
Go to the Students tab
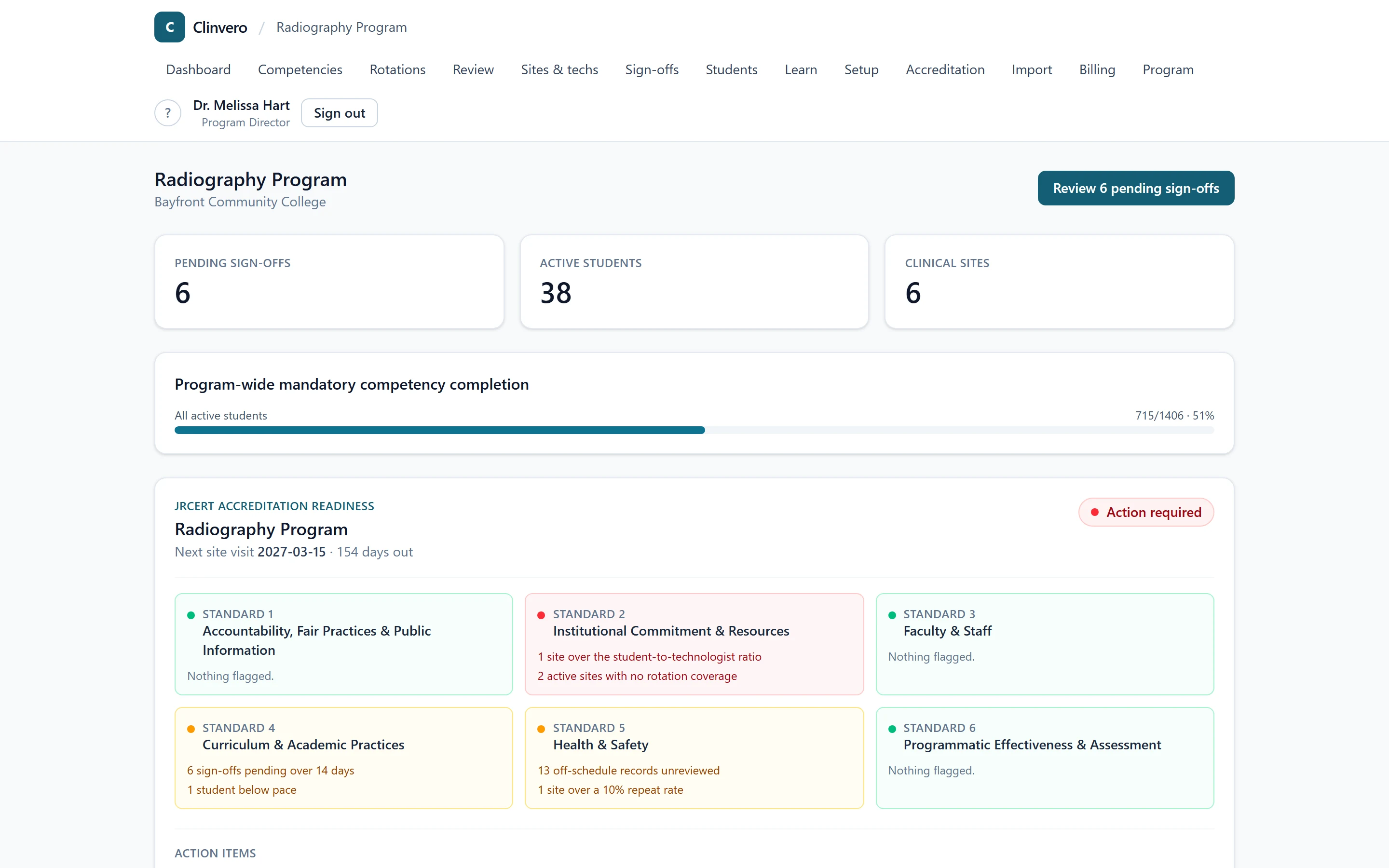click(731, 69)
